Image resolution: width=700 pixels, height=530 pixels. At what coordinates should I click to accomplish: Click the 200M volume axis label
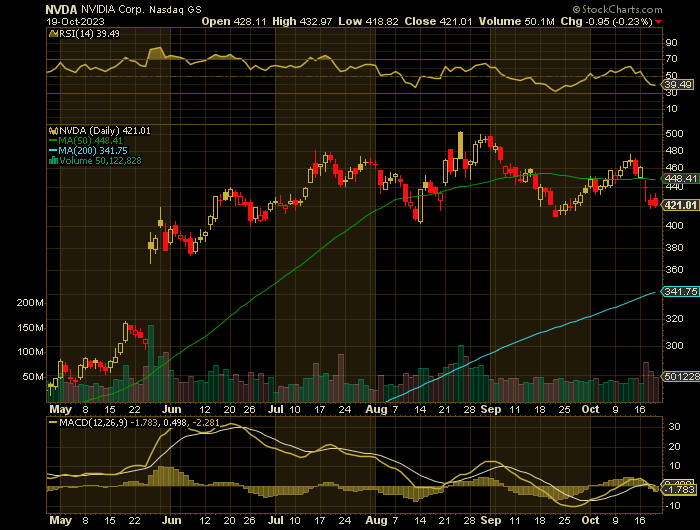[30, 303]
